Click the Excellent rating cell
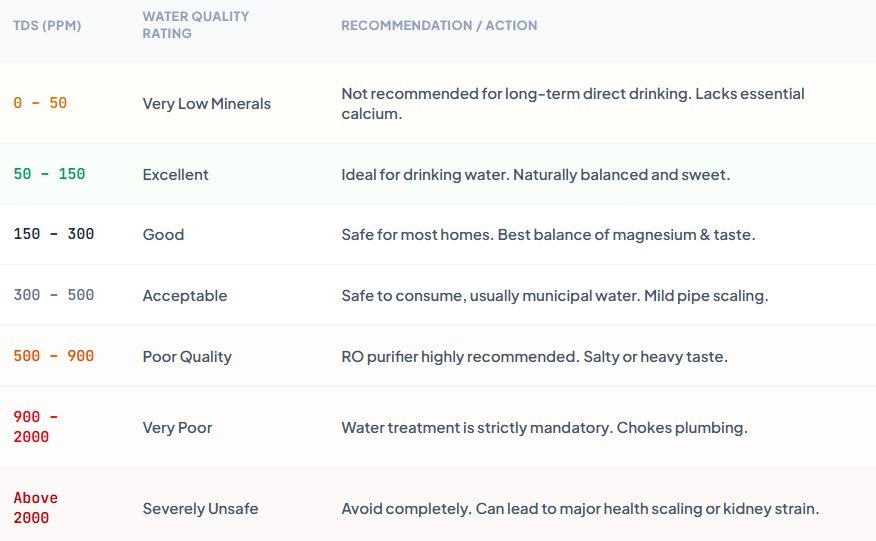The height and width of the screenshot is (541, 876). (175, 174)
